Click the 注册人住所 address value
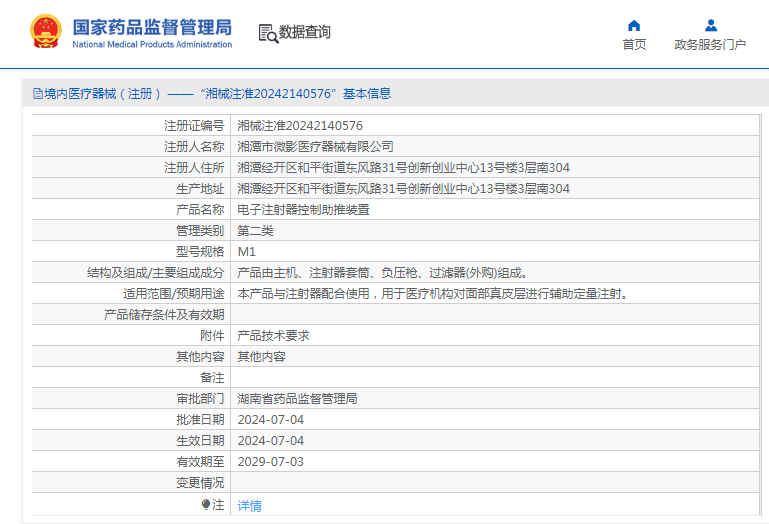 pyautogui.click(x=404, y=168)
